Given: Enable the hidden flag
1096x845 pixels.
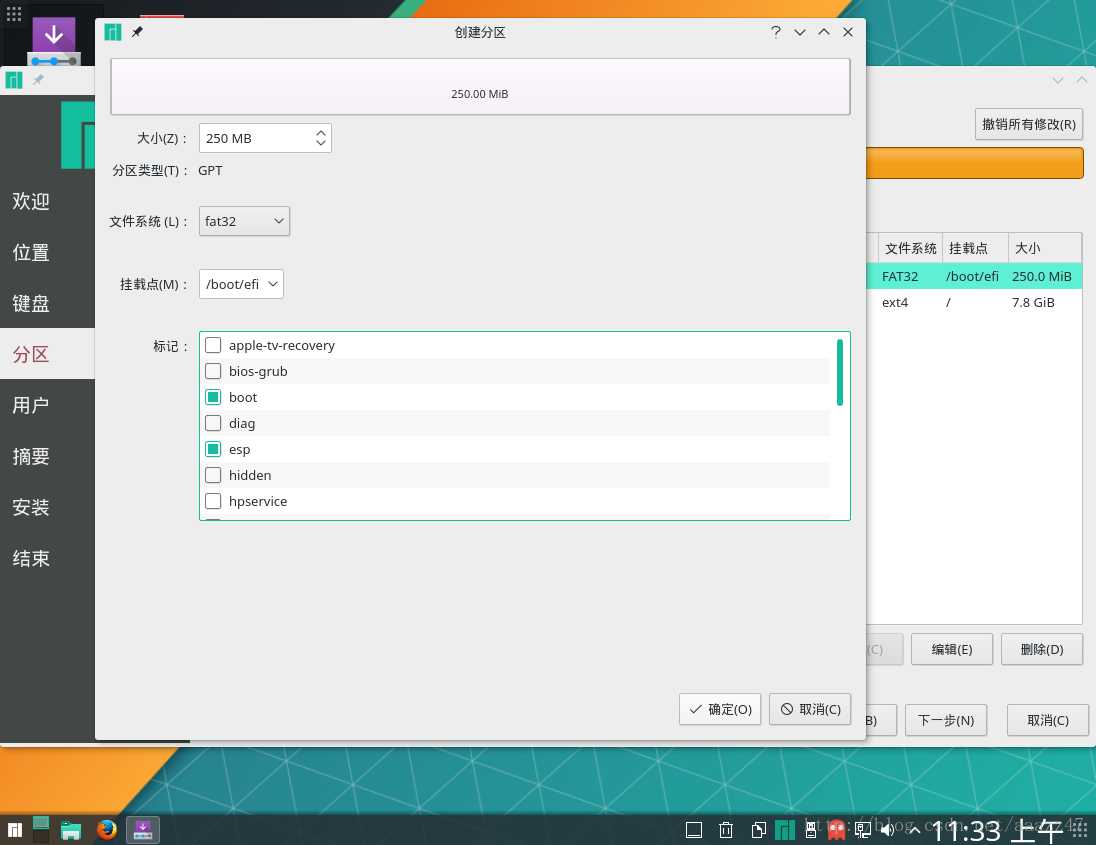Looking at the screenshot, I should (213, 475).
